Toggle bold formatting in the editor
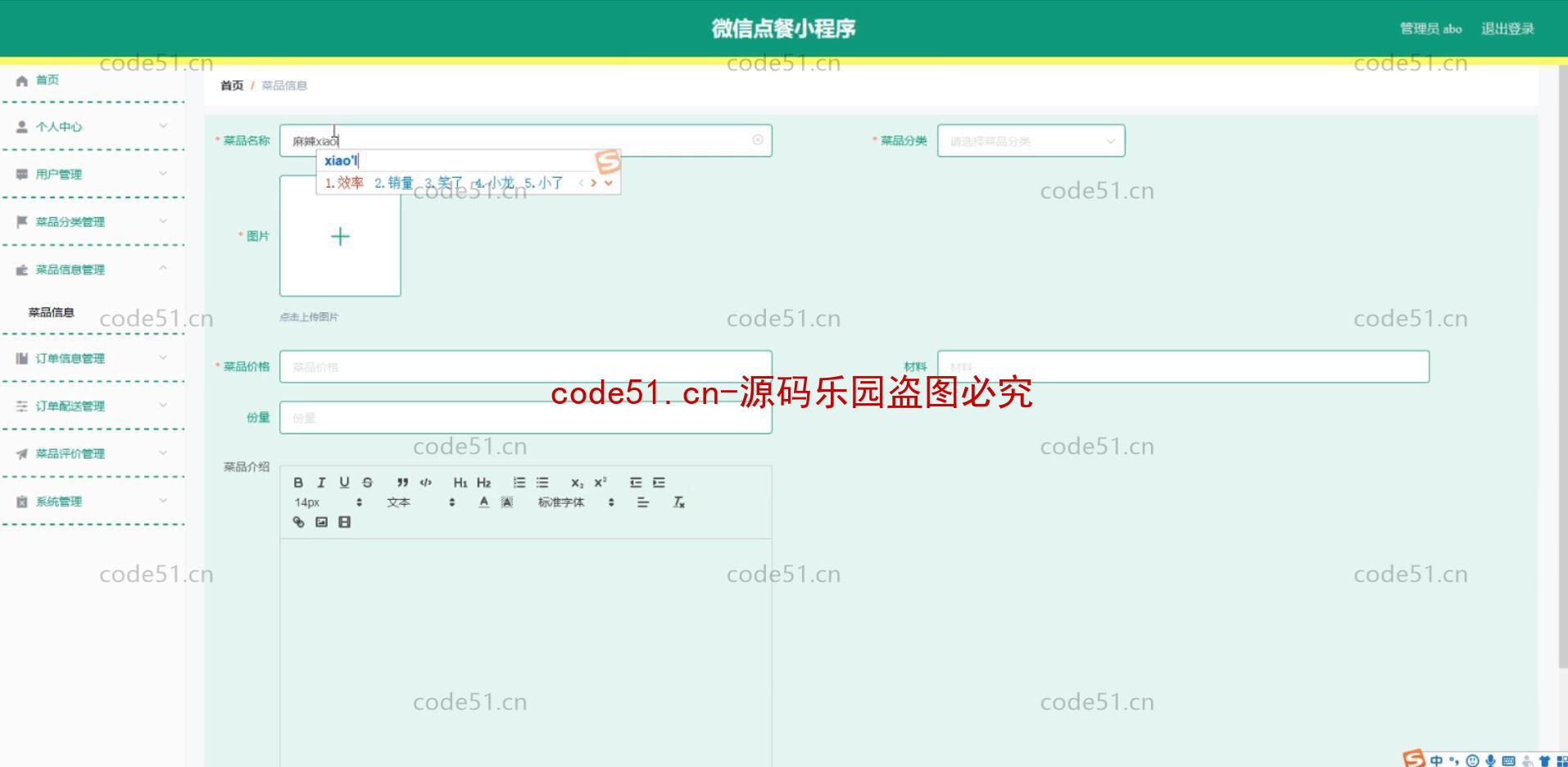The image size is (1568, 767). (298, 483)
